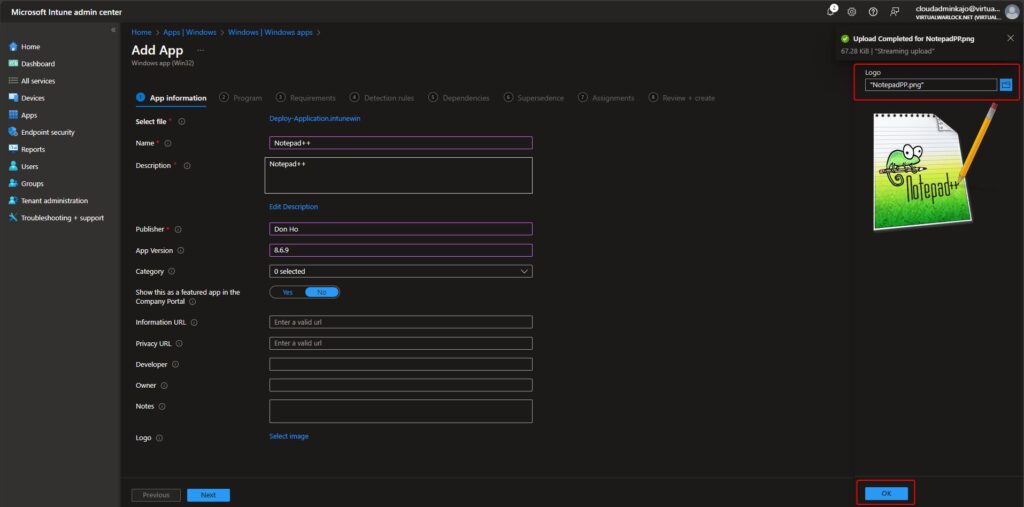Show info tooltip next to Notes

pos(162,406)
